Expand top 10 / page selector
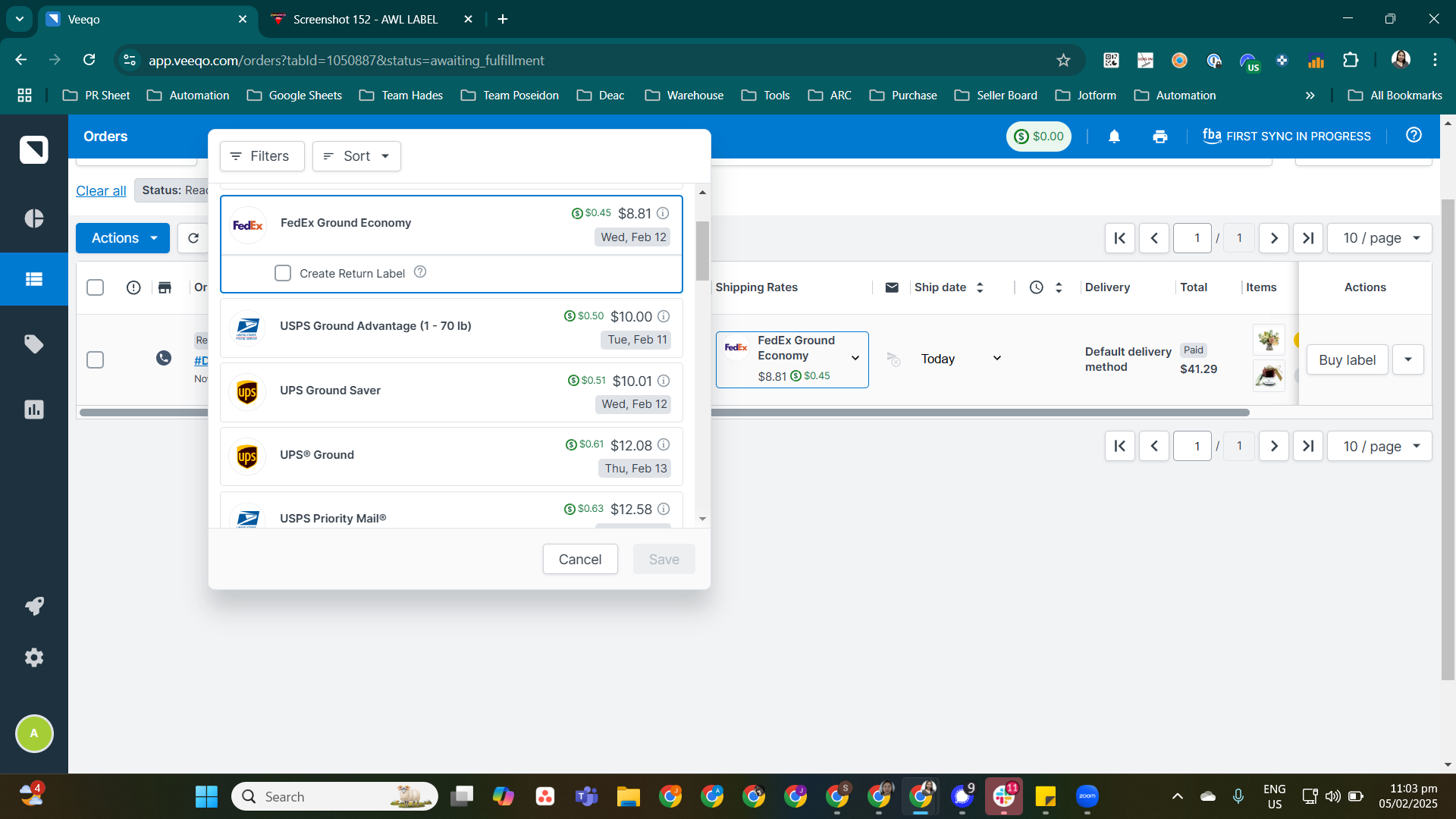This screenshot has width=1456, height=819. pyautogui.click(x=1380, y=238)
